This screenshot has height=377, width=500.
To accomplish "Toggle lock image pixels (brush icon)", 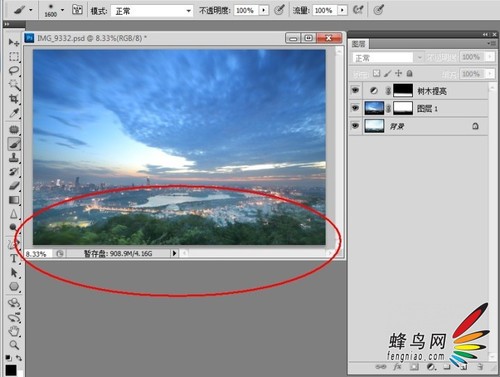I will [387, 73].
